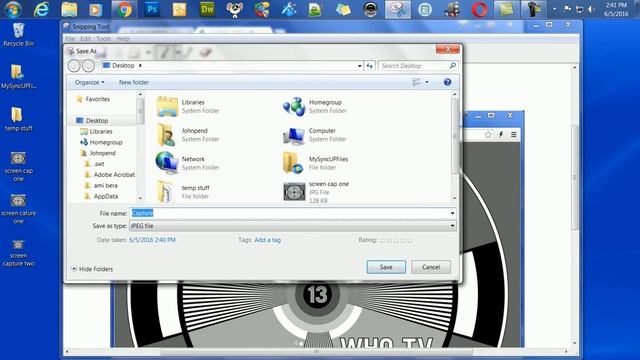Select screen capture two desktop file
The height and width of the screenshot is (360, 640).
click(x=18, y=253)
